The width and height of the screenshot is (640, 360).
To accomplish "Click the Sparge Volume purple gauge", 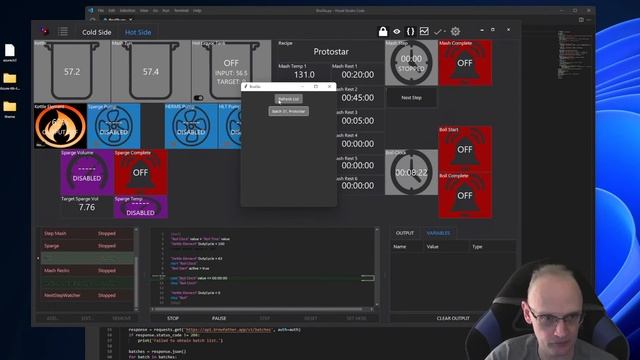I will pos(87,173).
